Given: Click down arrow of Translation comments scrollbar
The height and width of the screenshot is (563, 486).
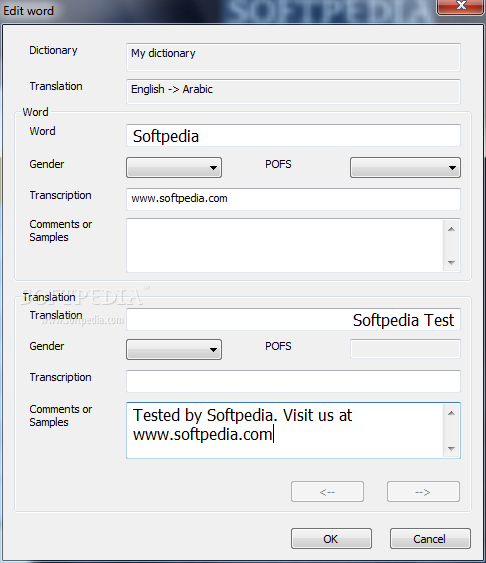Looking at the screenshot, I should [x=452, y=448].
